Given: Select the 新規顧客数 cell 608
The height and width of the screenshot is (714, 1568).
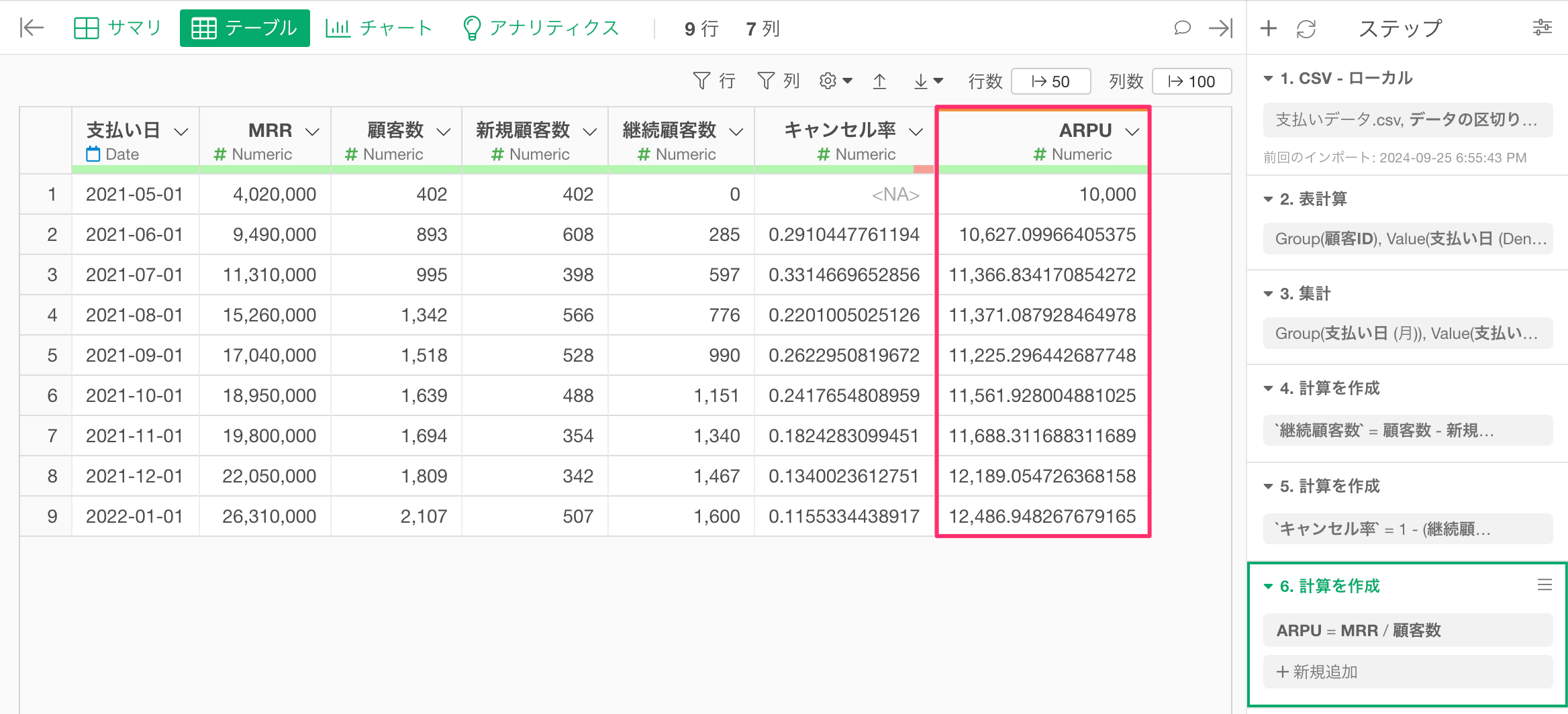Looking at the screenshot, I should click(535, 235).
